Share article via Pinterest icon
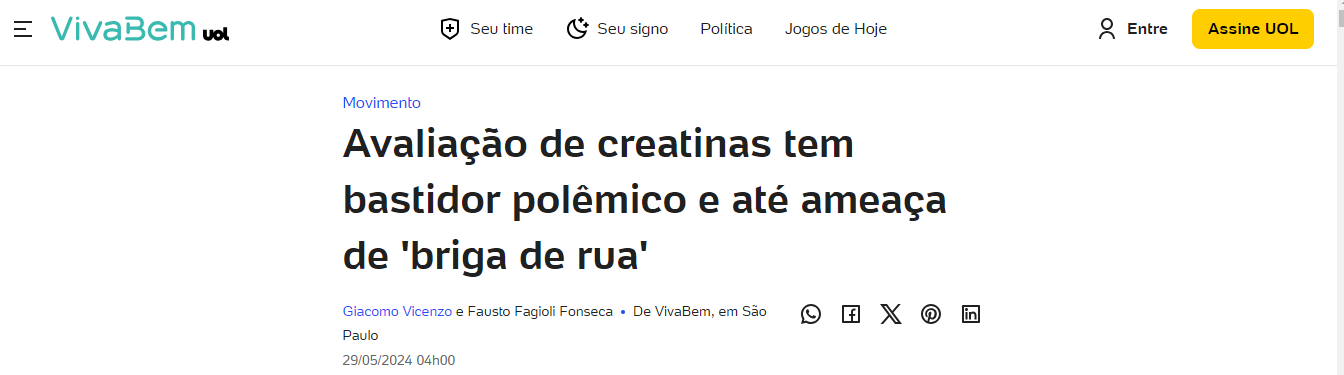Screen dimensions: 1344x375 [931, 314]
